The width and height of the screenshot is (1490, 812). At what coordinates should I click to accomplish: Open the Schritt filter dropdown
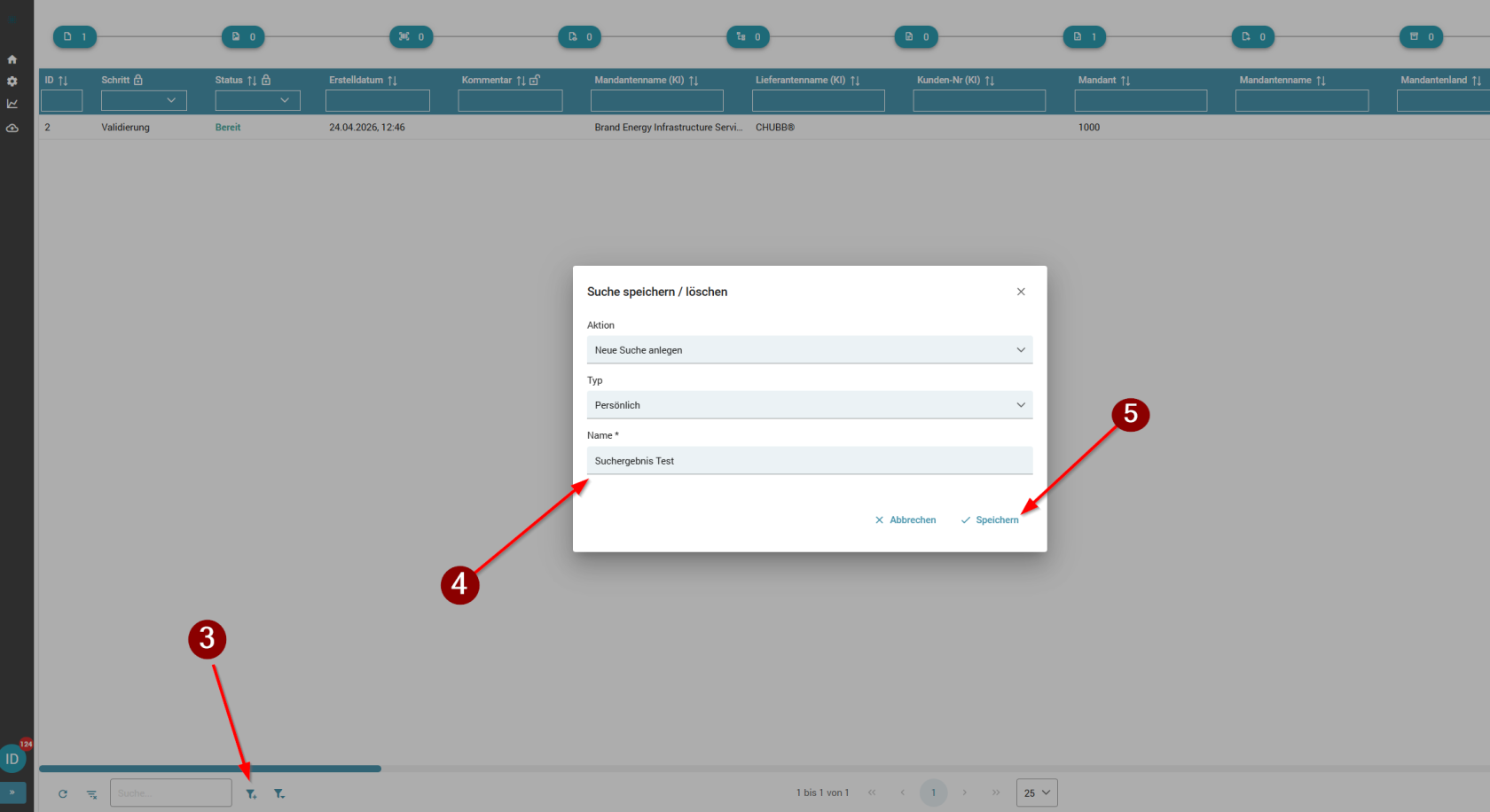coord(144,100)
